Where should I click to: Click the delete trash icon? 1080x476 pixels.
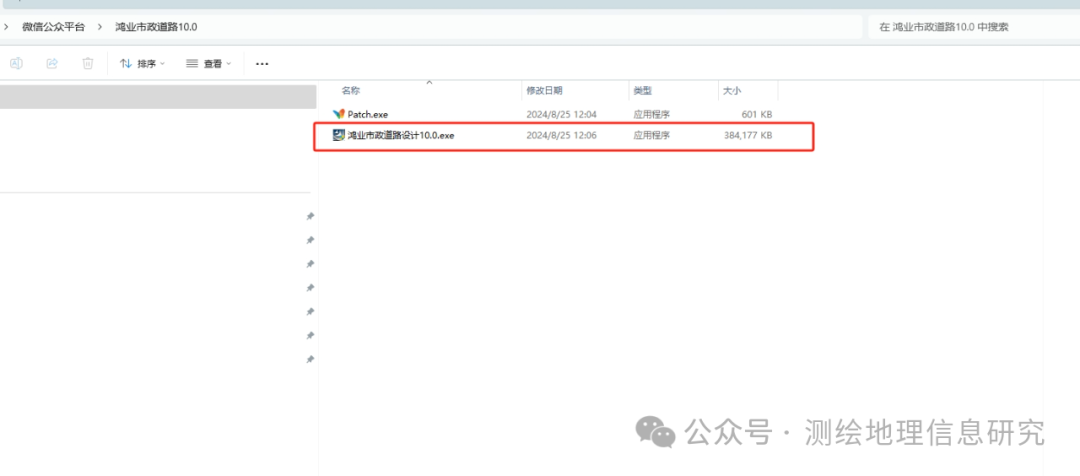pos(87,63)
